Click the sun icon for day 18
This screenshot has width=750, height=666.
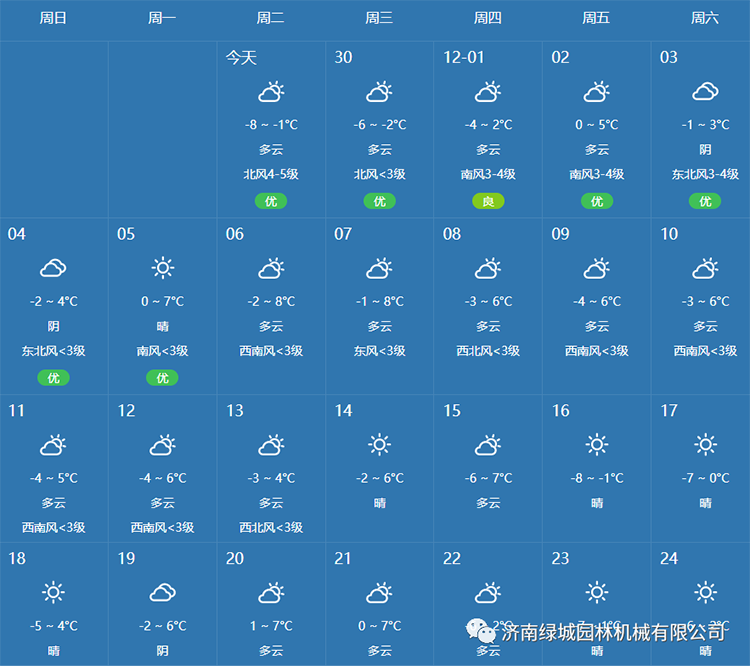53,593
